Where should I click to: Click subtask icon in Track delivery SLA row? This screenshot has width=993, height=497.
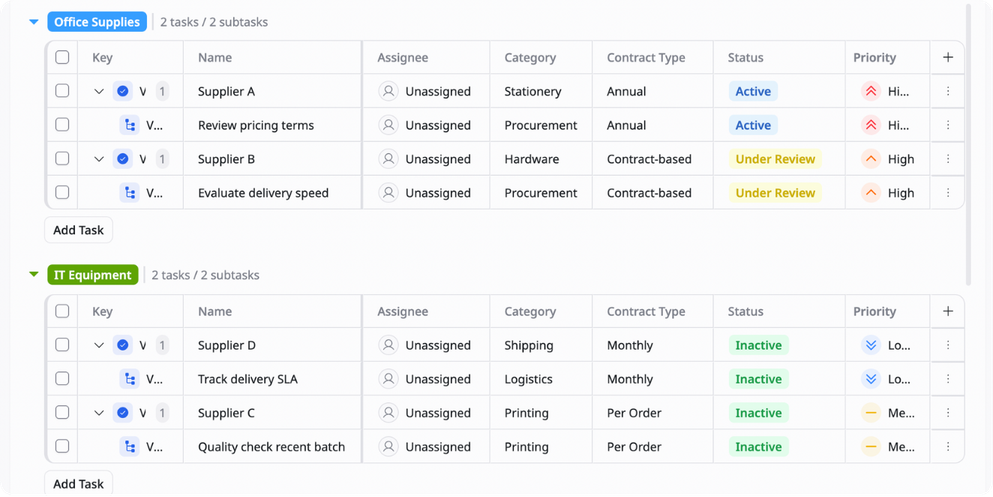pyautogui.click(x=129, y=379)
